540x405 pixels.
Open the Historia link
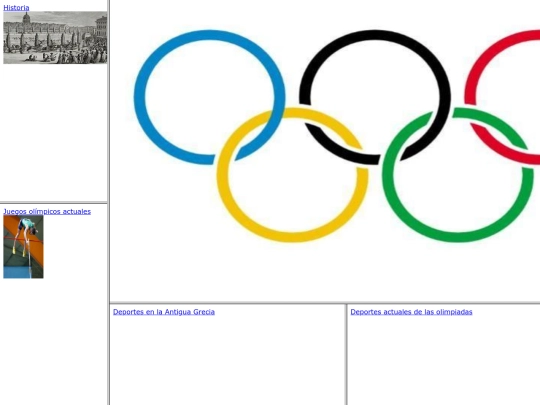(x=16, y=8)
